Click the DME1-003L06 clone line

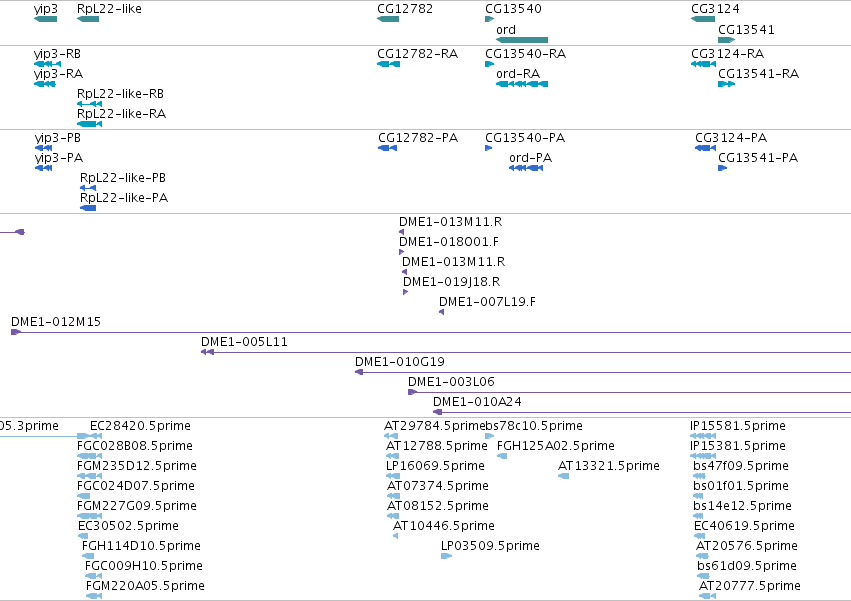pos(630,392)
